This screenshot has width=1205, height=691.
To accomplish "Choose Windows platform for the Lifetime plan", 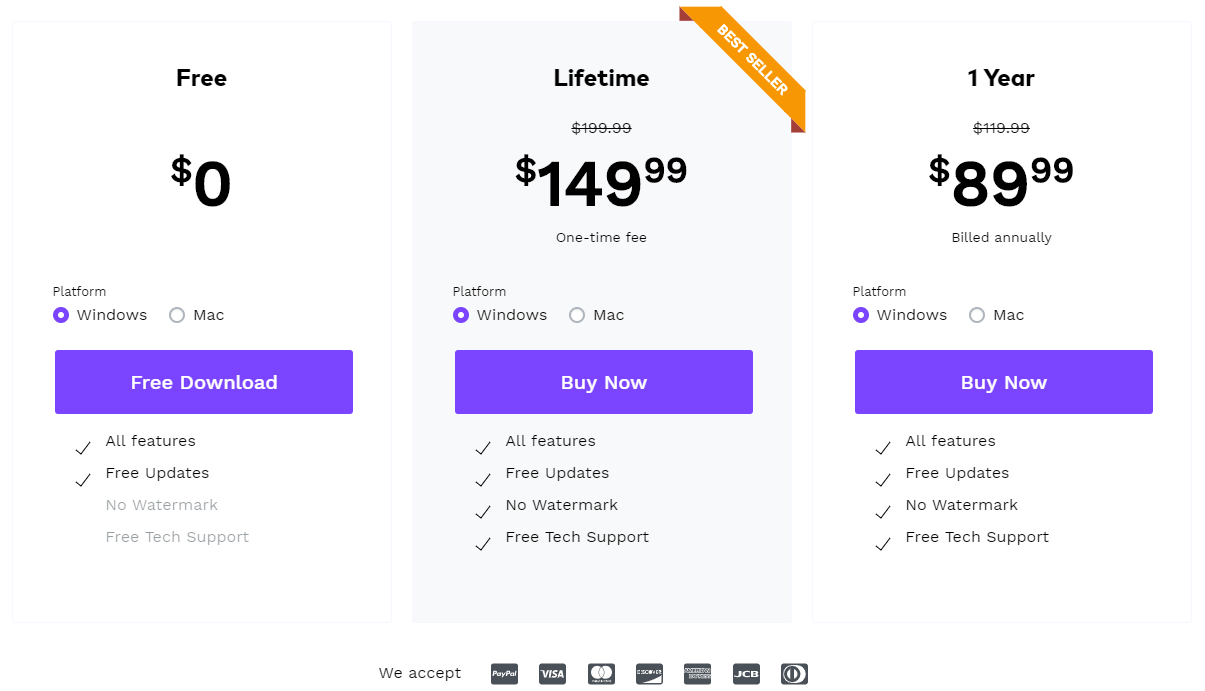I will tap(461, 315).
